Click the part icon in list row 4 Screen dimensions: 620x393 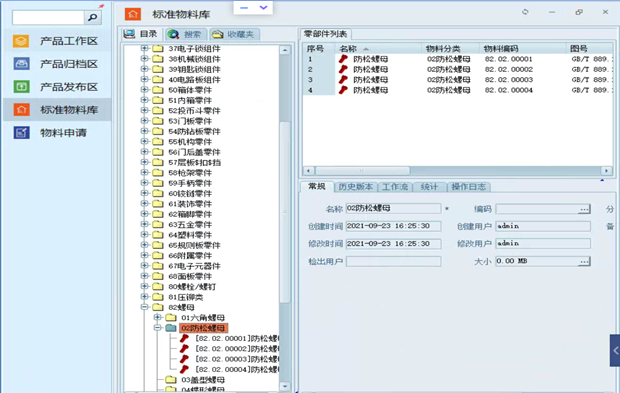(343, 90)
